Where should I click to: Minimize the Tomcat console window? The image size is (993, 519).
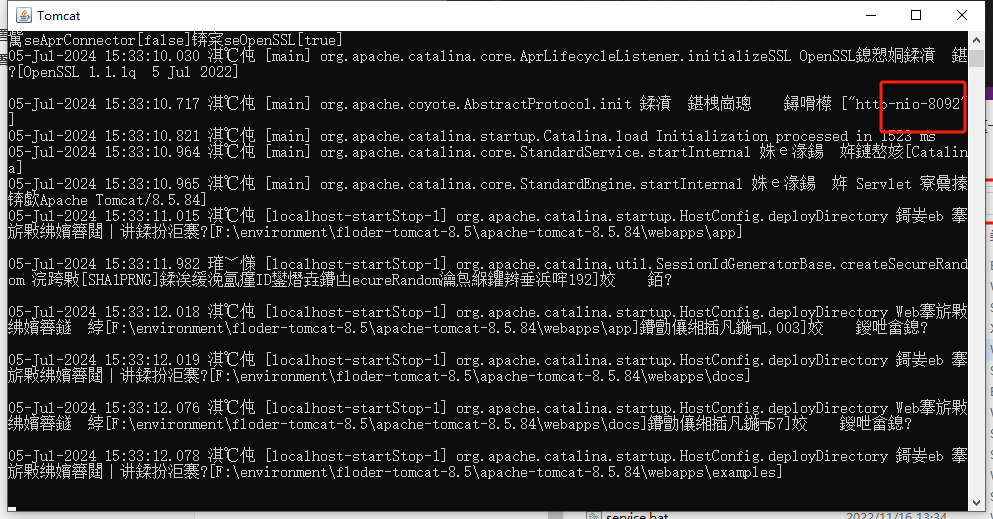pyautogui.click(x=871, y=15)
